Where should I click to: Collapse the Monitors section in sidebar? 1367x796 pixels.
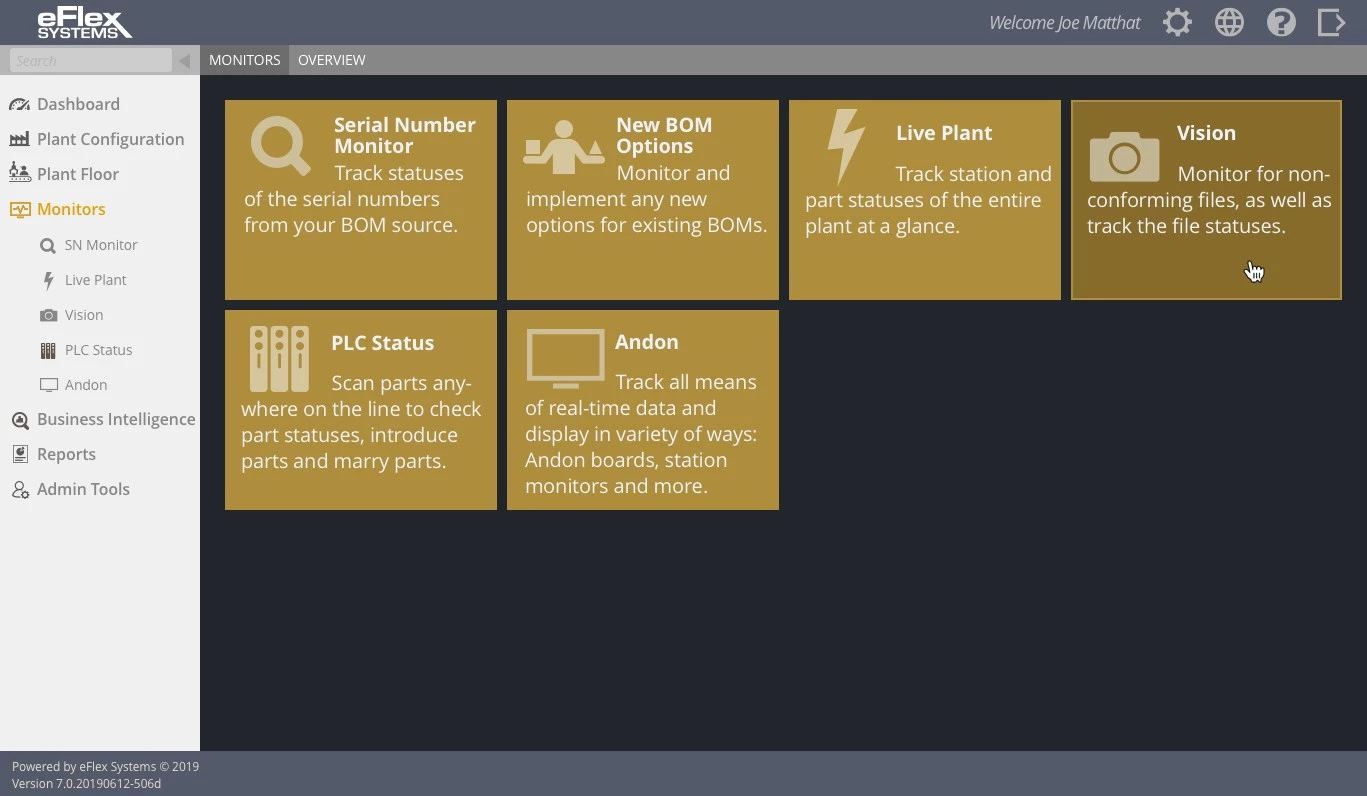20,209
